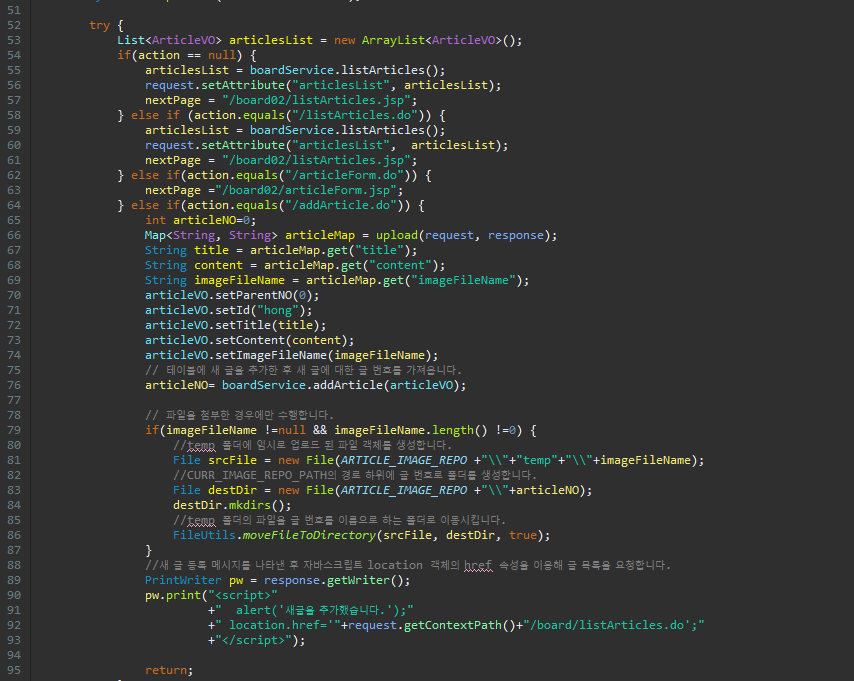Click 'articleVO.setImageFileName' on line 74

coord(236,355)
